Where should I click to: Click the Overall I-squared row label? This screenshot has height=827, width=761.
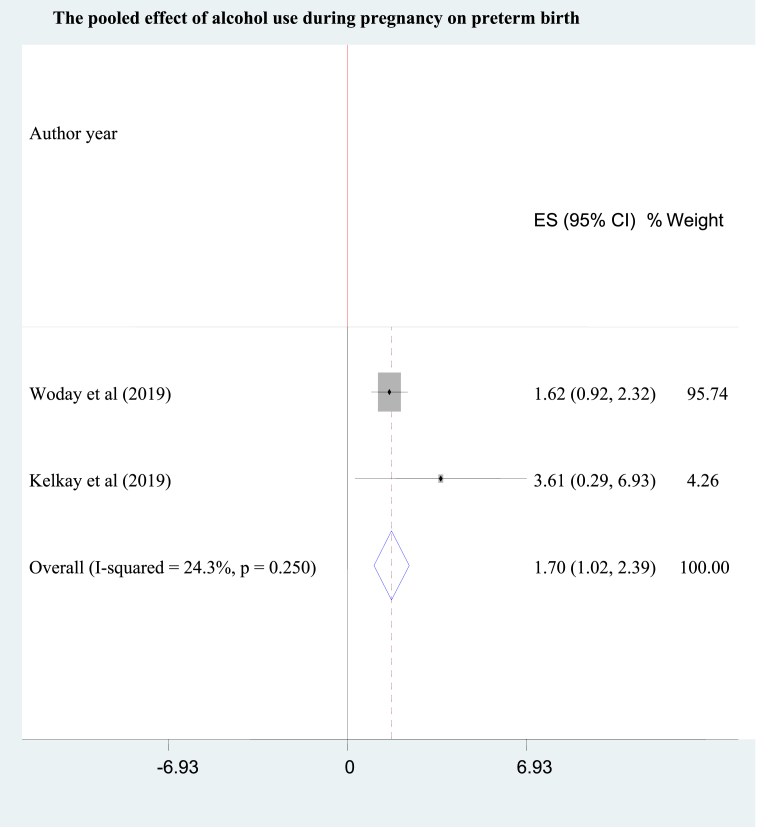(172, 568)
